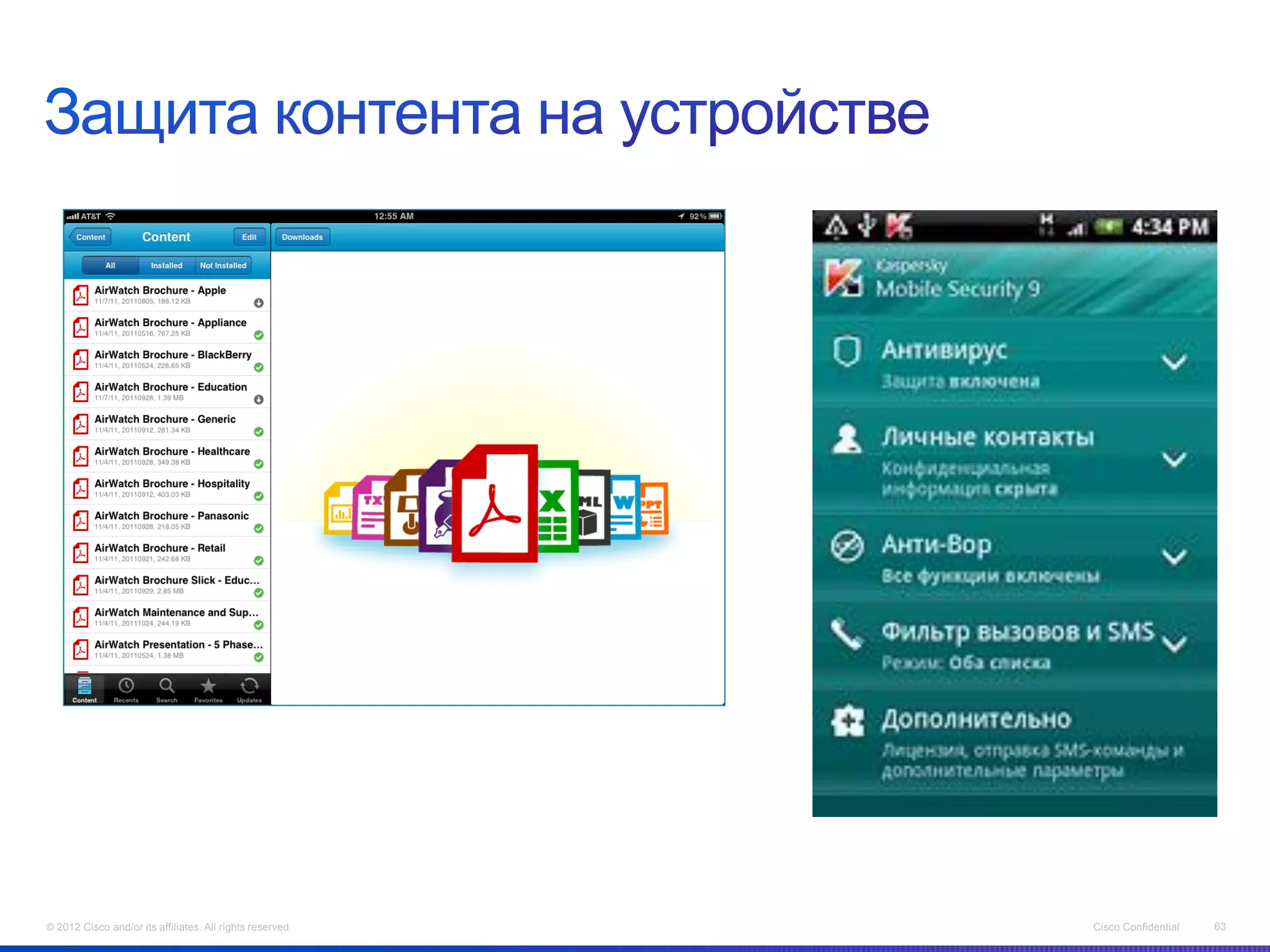
Task: Tap the Kaspersky logo in the header
Action: (x=843, y=278)
